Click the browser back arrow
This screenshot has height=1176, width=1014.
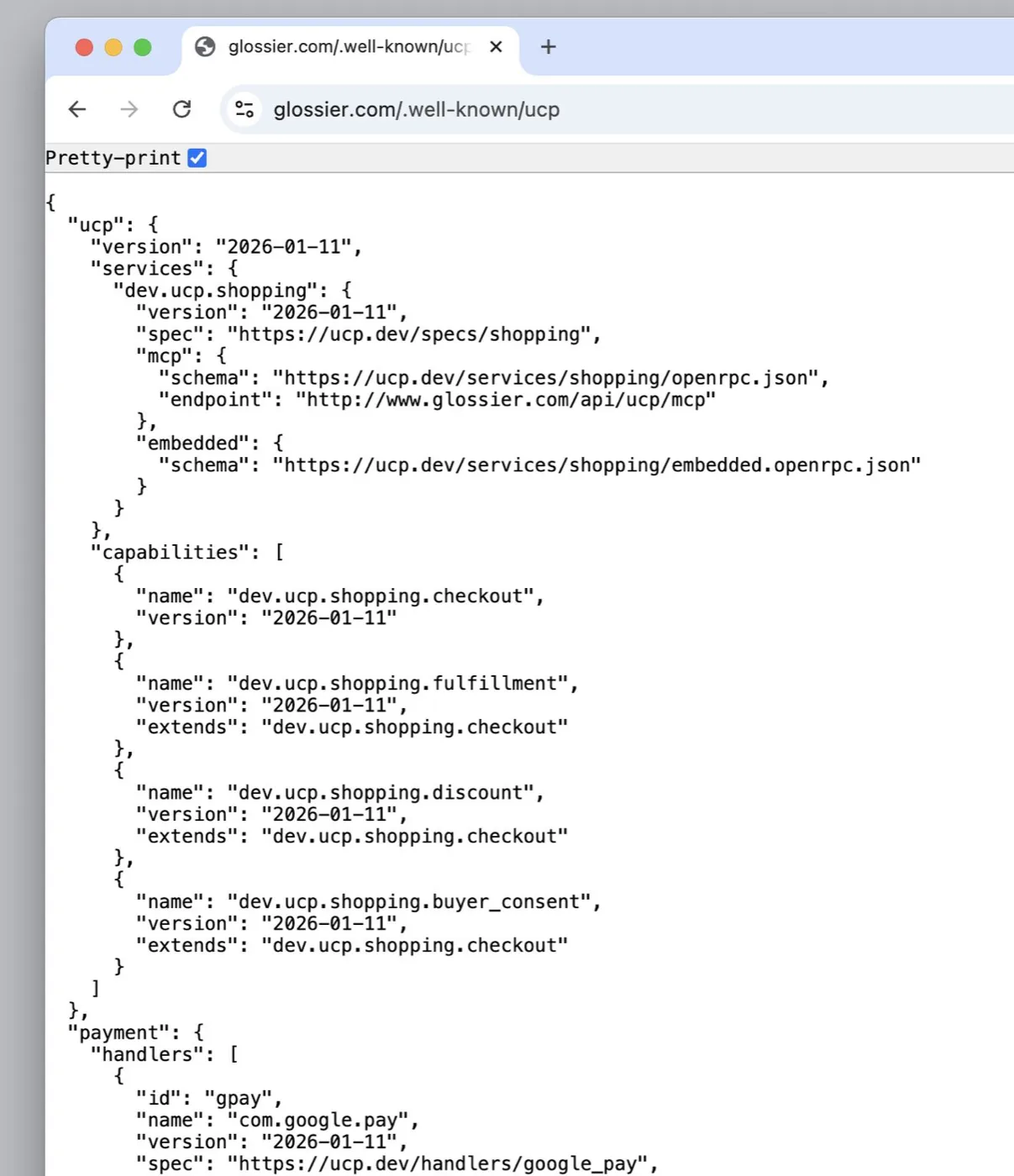pos(77,109)
